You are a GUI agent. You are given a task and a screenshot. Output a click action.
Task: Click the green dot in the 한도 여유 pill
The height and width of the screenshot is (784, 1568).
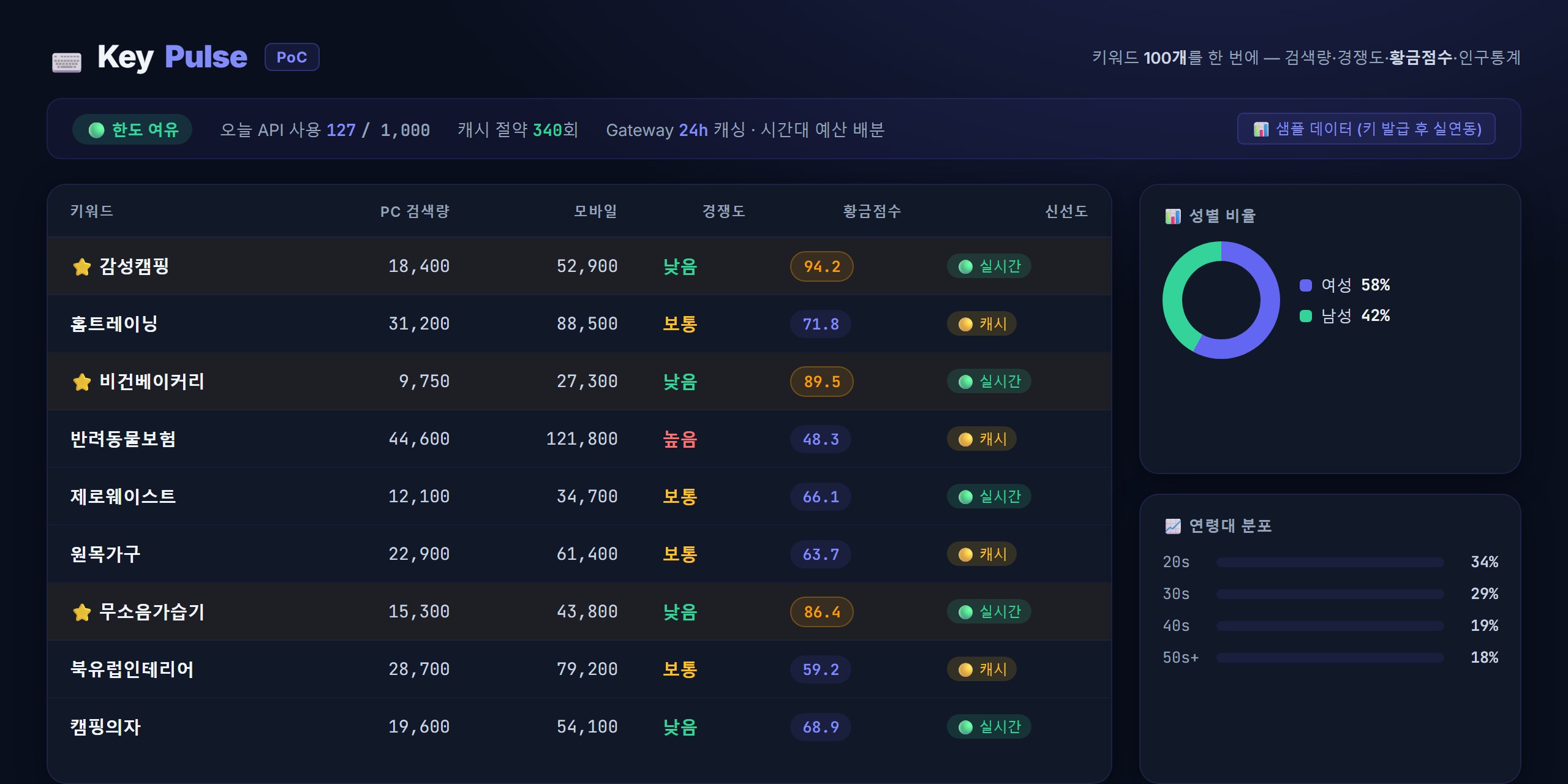[96, 130]
